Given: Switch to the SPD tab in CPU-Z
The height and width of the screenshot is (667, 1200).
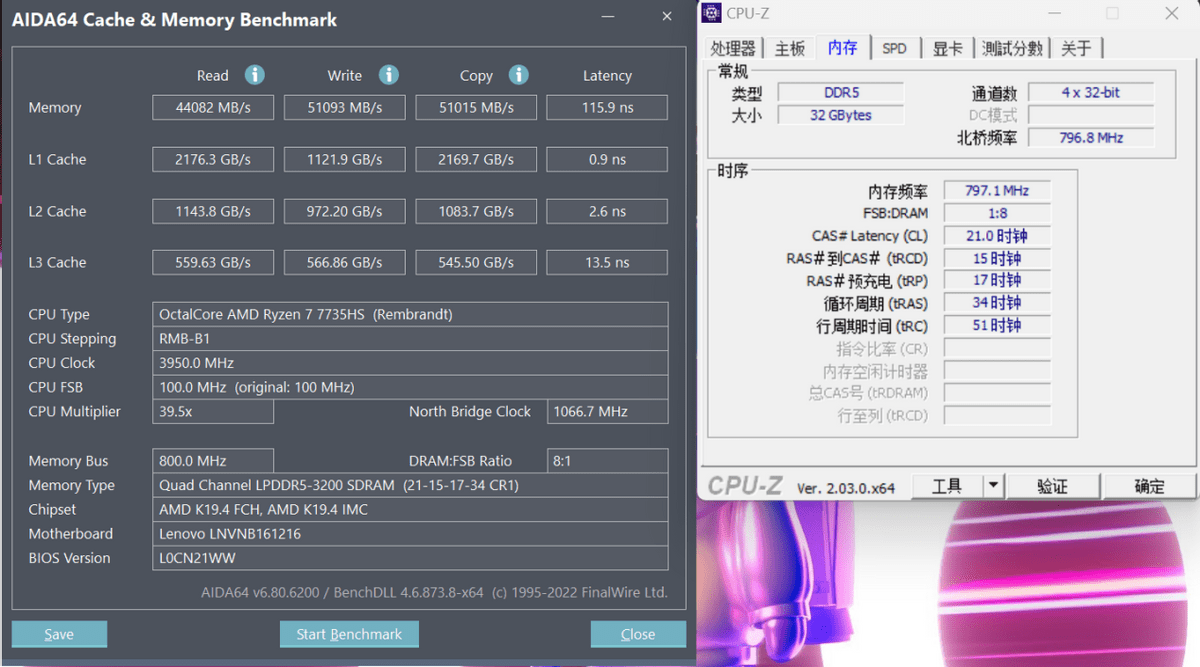Looking at the screenshot, I should (895, 48).
